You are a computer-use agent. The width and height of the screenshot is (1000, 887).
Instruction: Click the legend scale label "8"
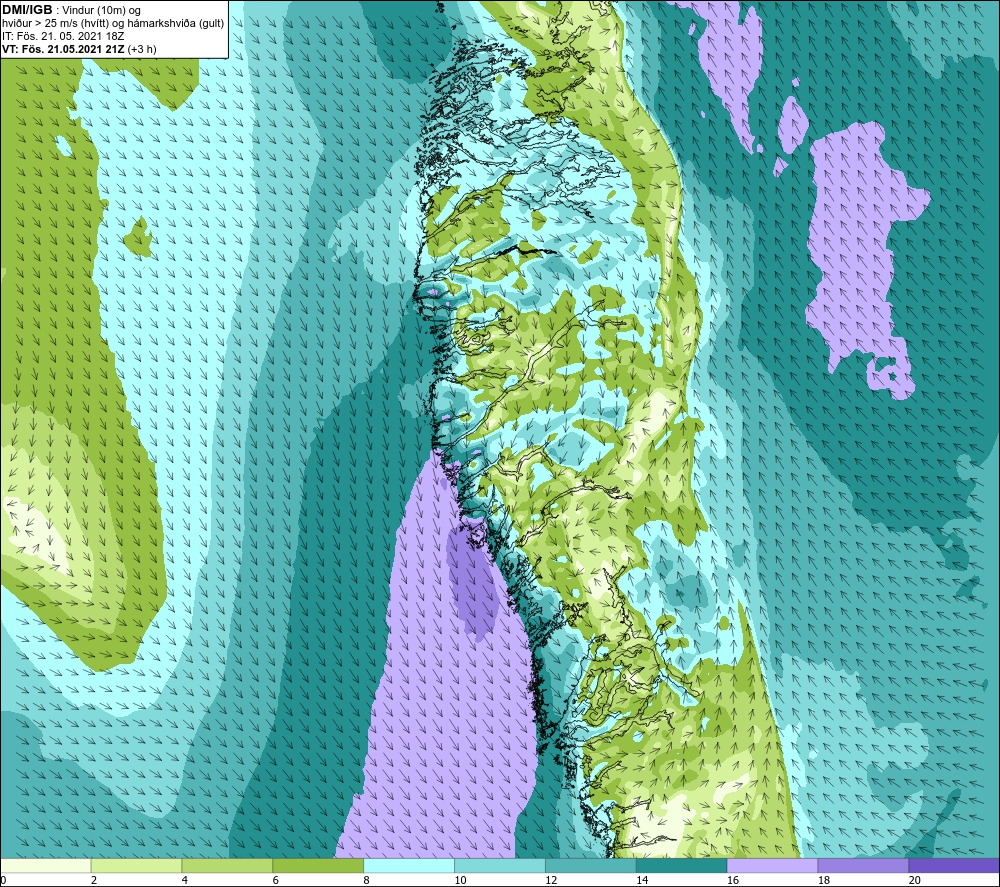pyautogui.click(x=367, y=880)
